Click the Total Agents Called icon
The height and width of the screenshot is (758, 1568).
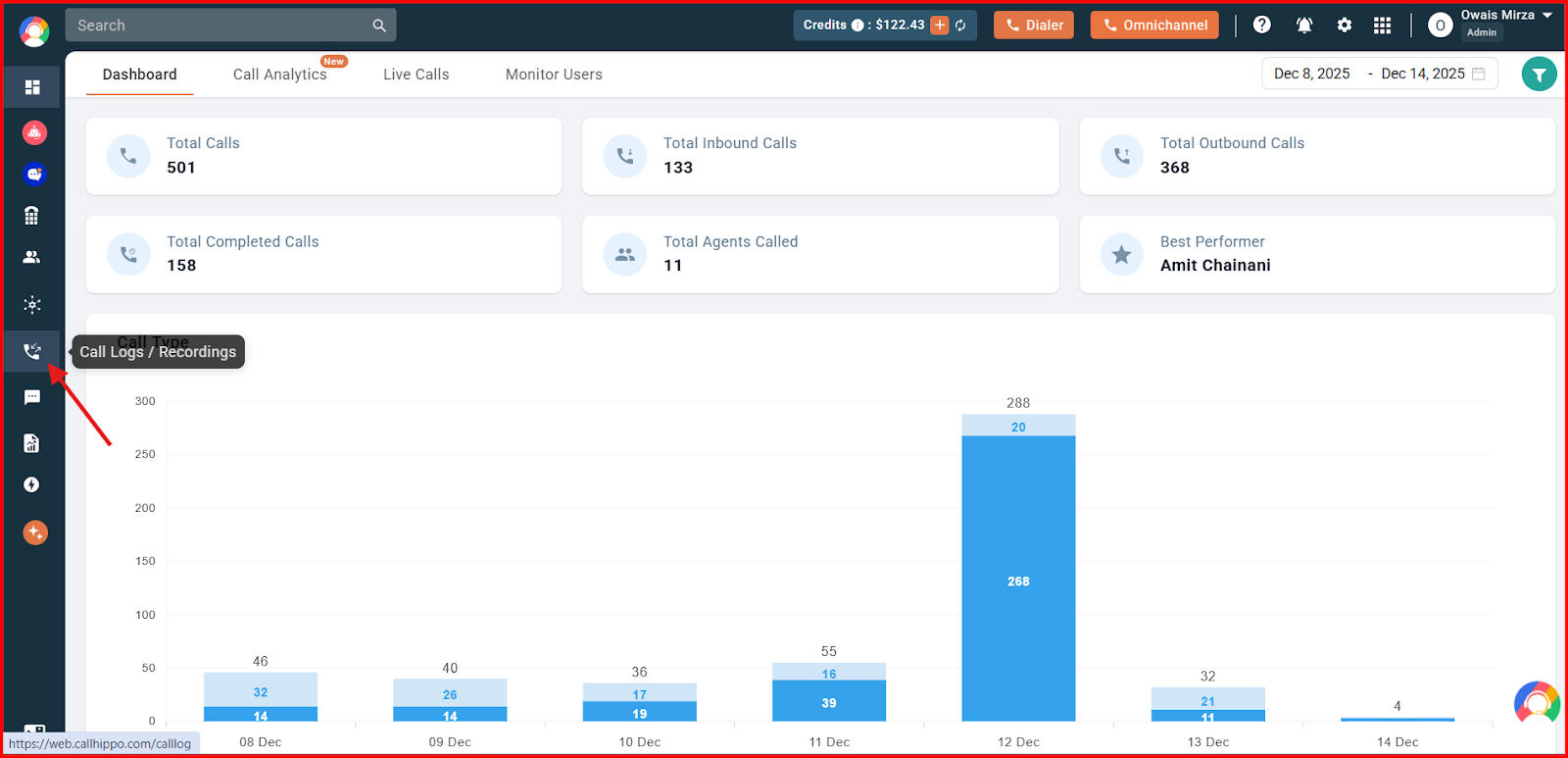coord(625,255)
